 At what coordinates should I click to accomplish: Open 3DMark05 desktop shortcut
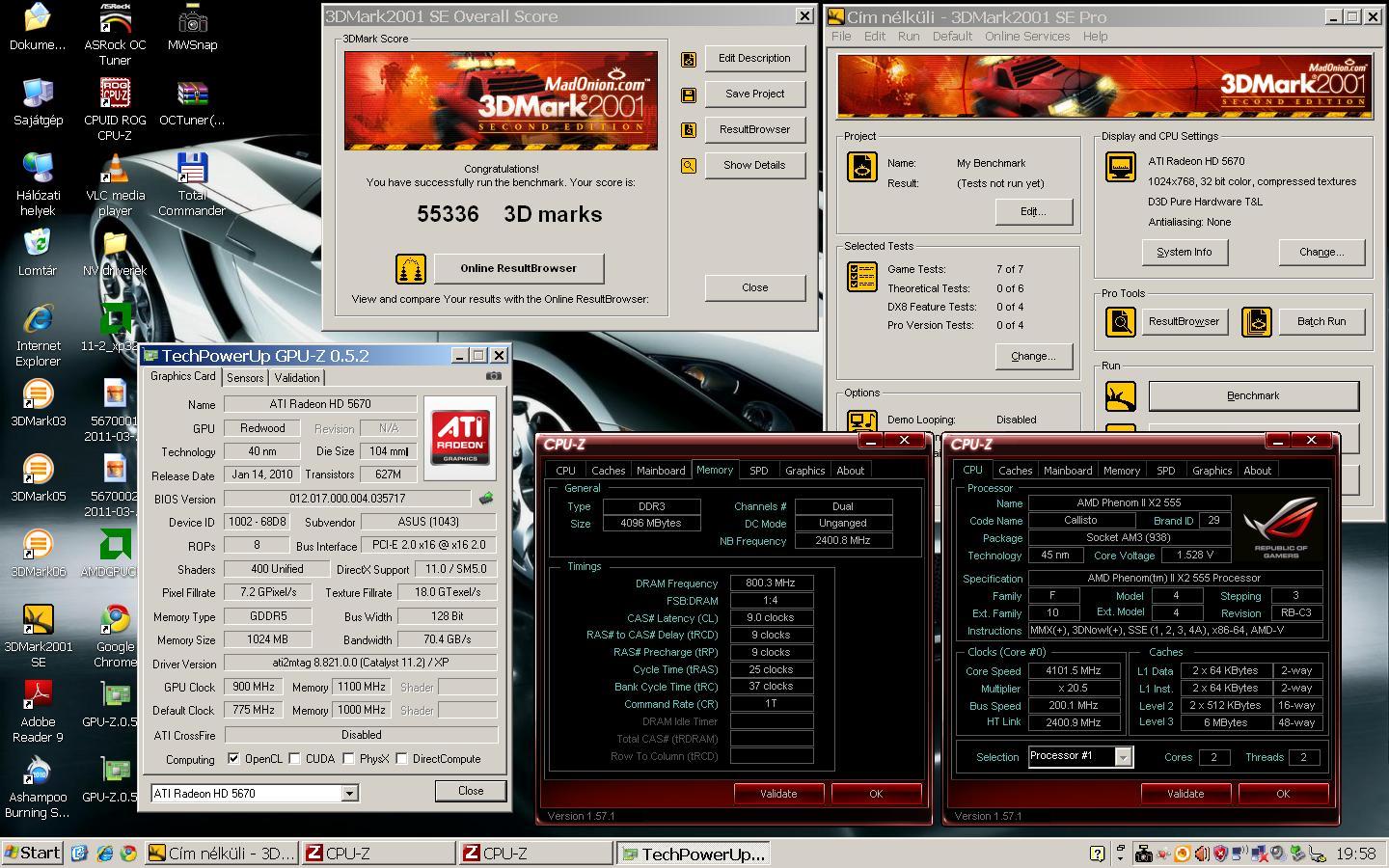38,478
